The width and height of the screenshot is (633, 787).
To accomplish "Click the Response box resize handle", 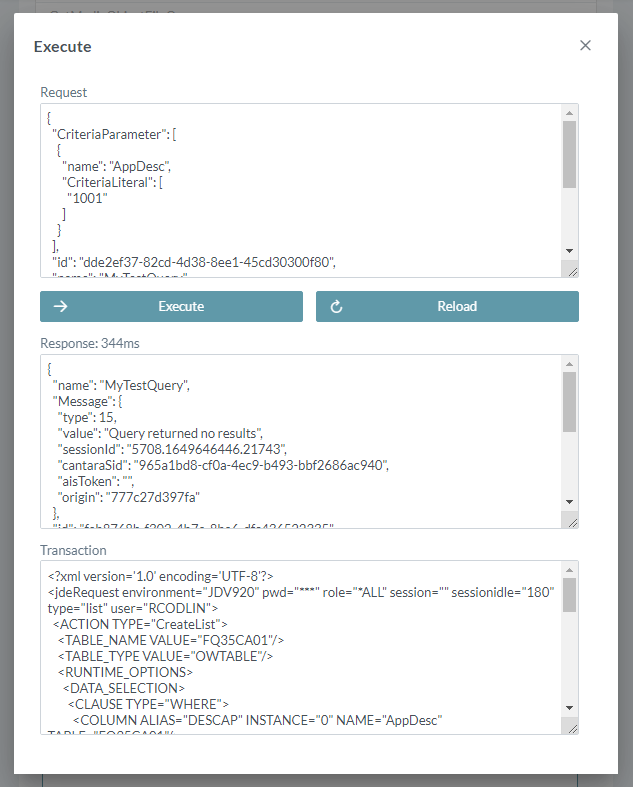I will pyautogui.click(x=570, y=520).
